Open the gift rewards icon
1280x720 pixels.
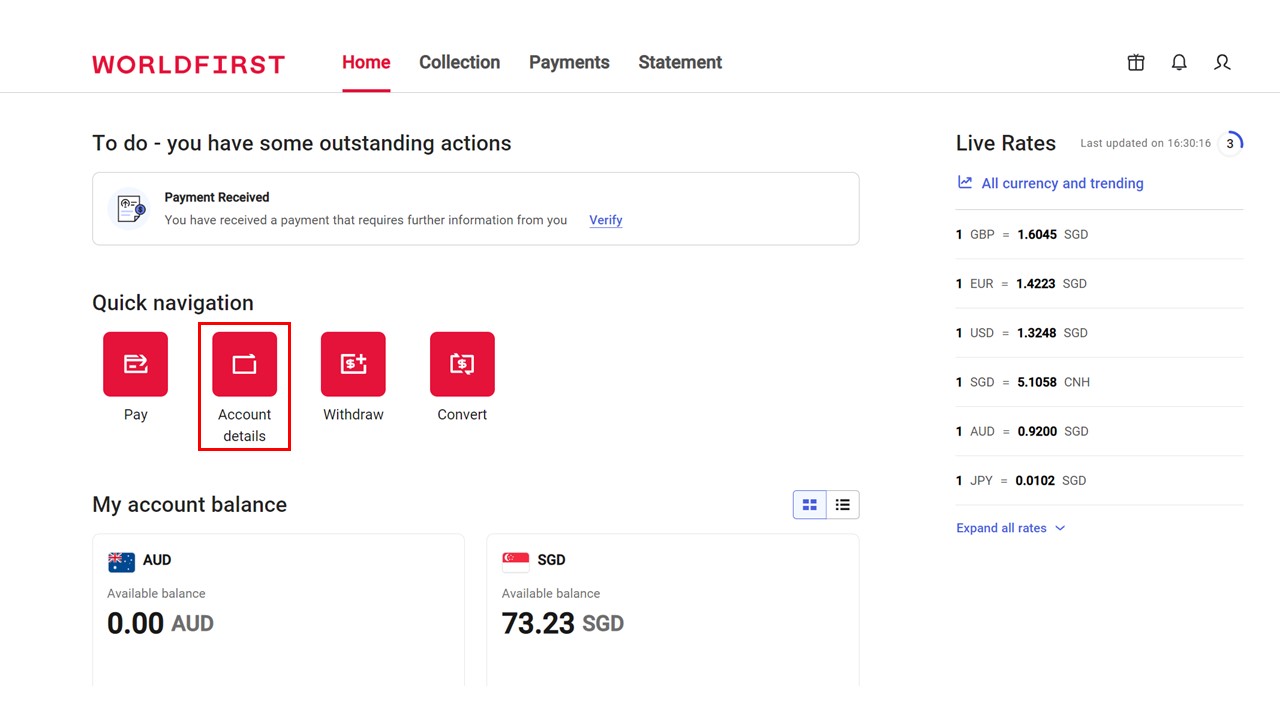[x=1136, y=62]
